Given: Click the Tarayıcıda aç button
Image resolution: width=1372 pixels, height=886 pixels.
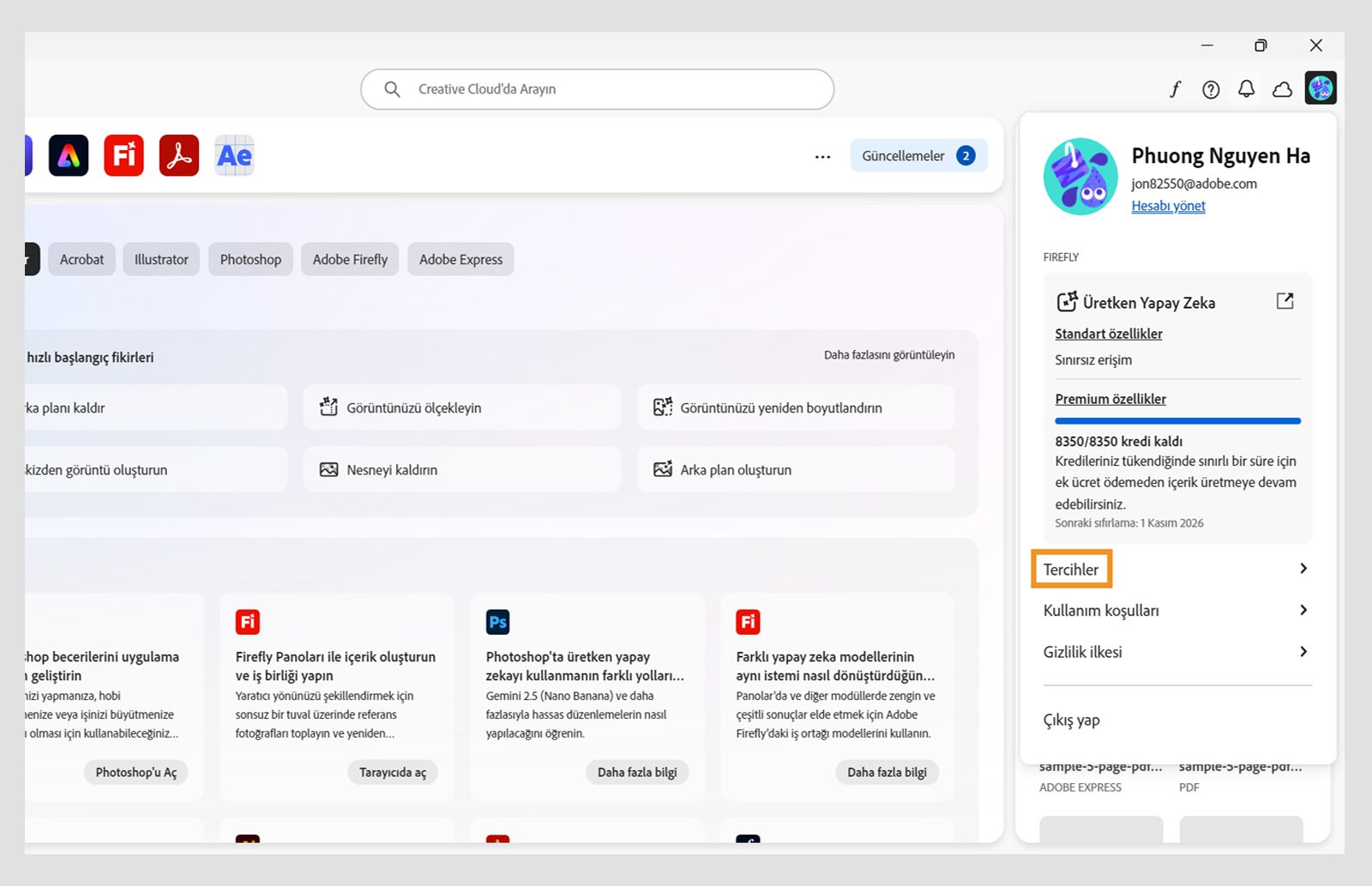Looking at the screenshot, I should [x=393, y=772].
